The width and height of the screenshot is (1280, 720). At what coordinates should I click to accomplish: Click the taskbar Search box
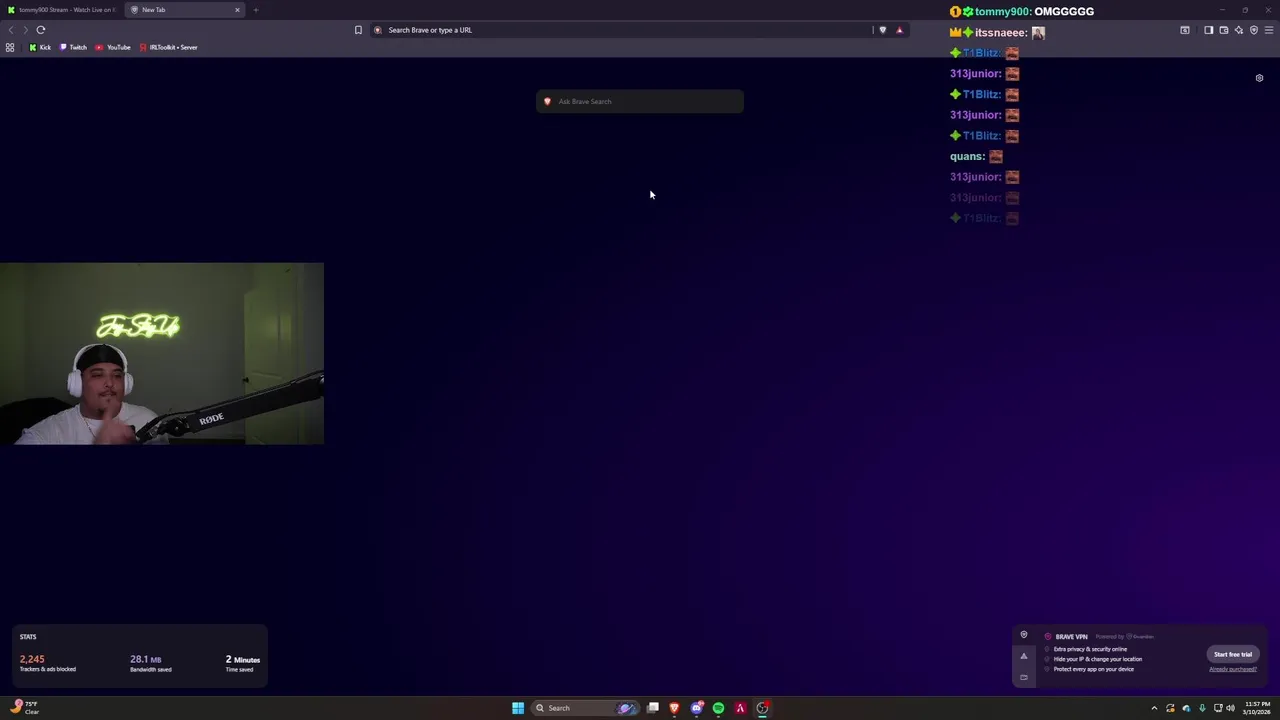tap(585, 708)
